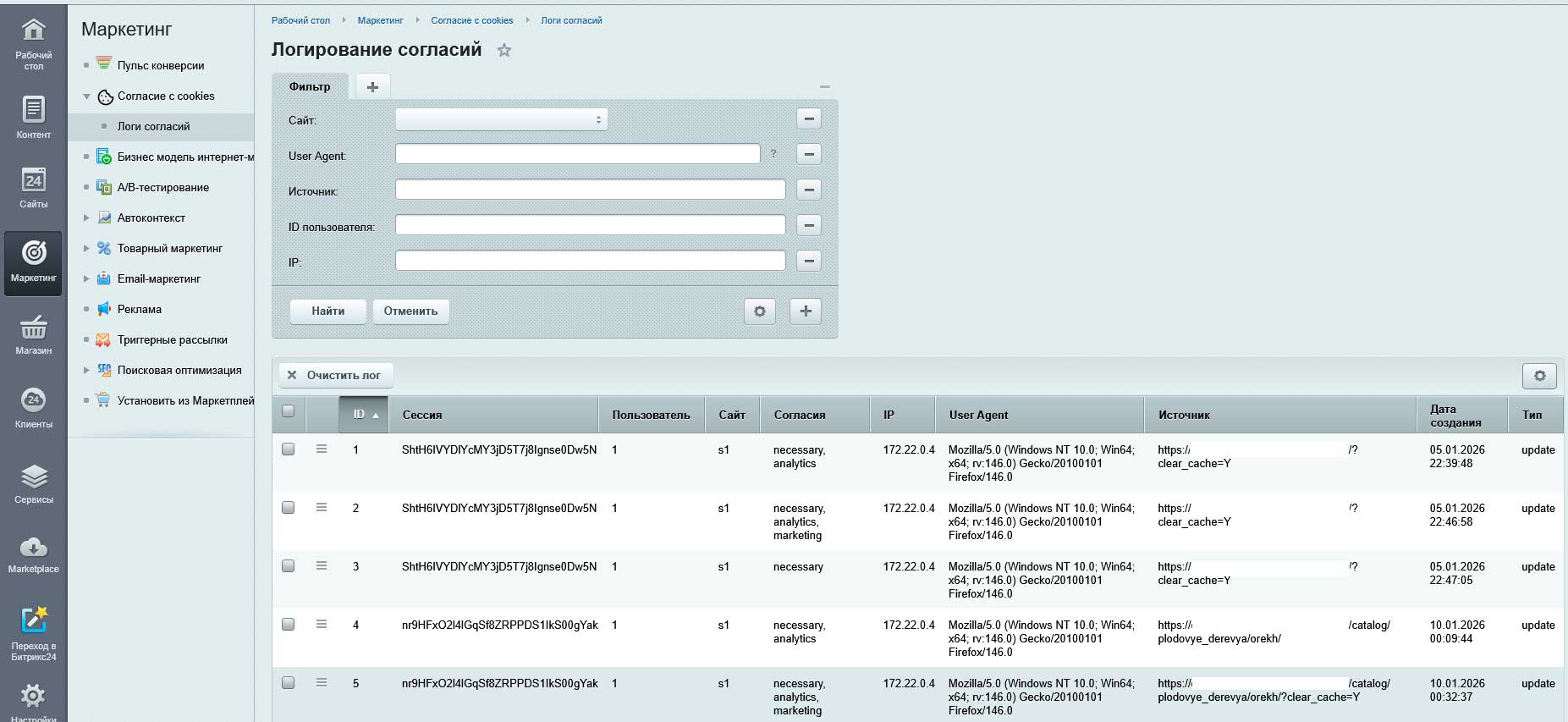
Task: Open filter settings gear icon
Action: click(x=759, y=311)
